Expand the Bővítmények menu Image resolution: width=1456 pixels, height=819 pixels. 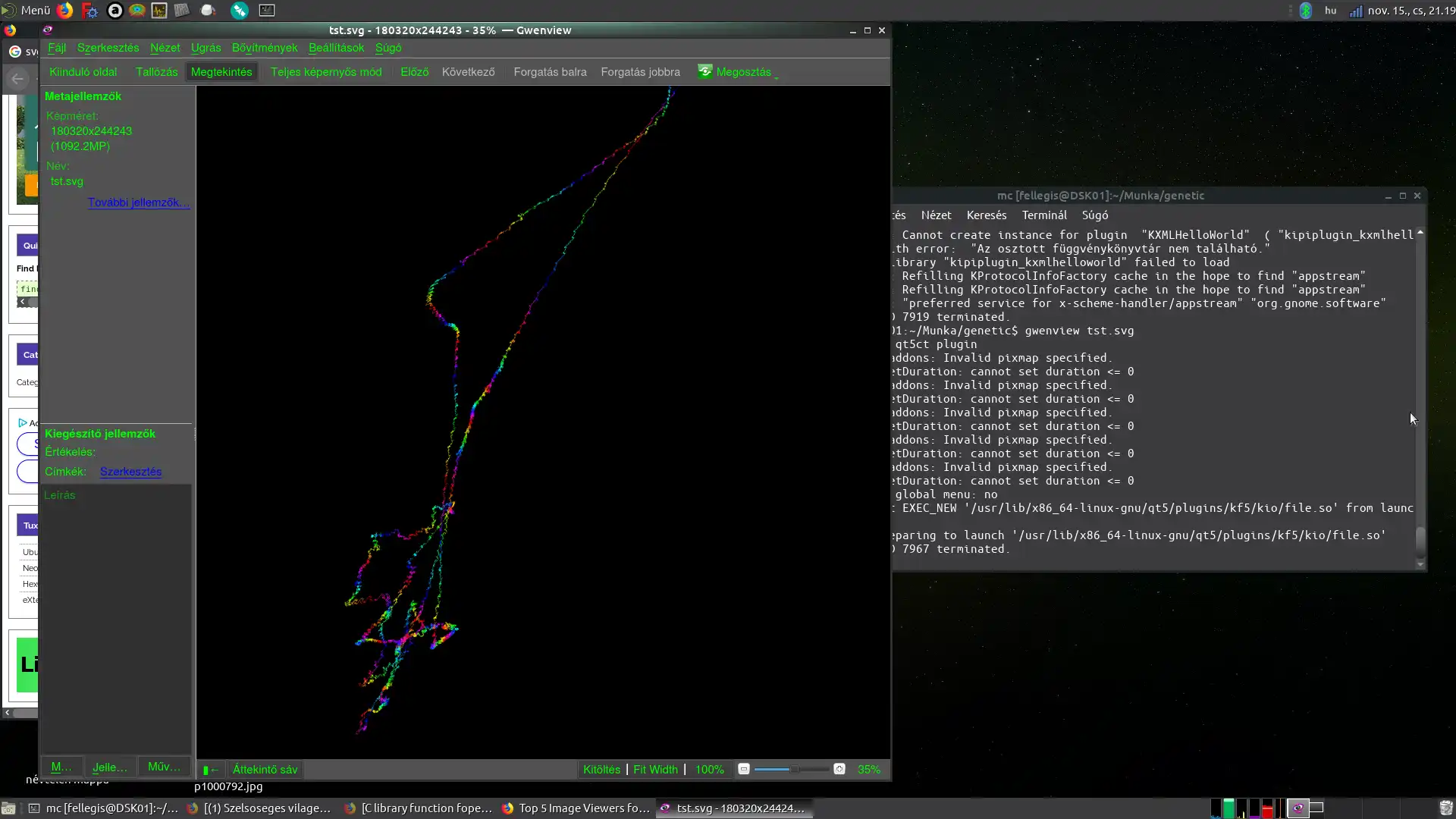264,47
